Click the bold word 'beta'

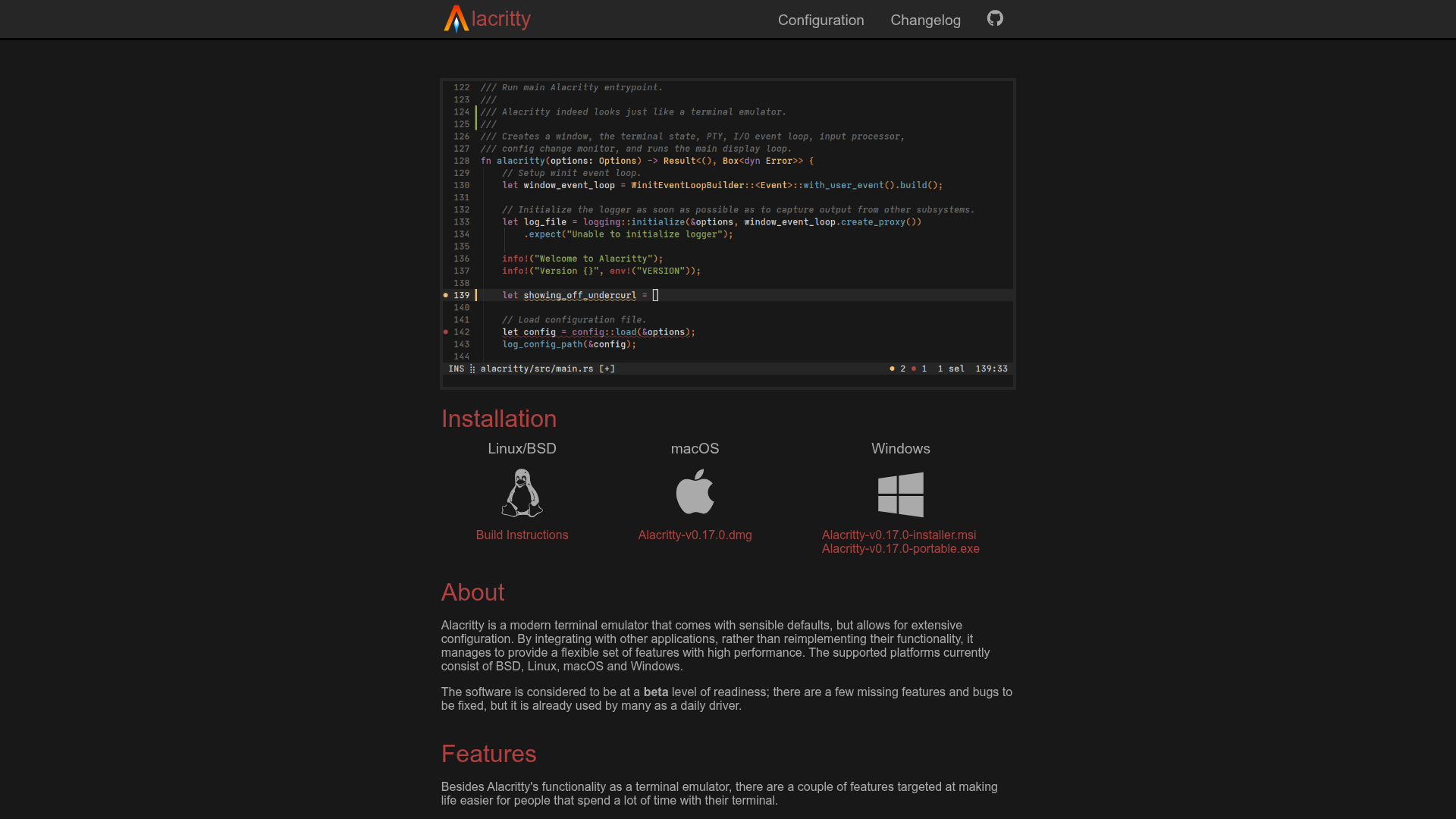click(x=656, y=692)
